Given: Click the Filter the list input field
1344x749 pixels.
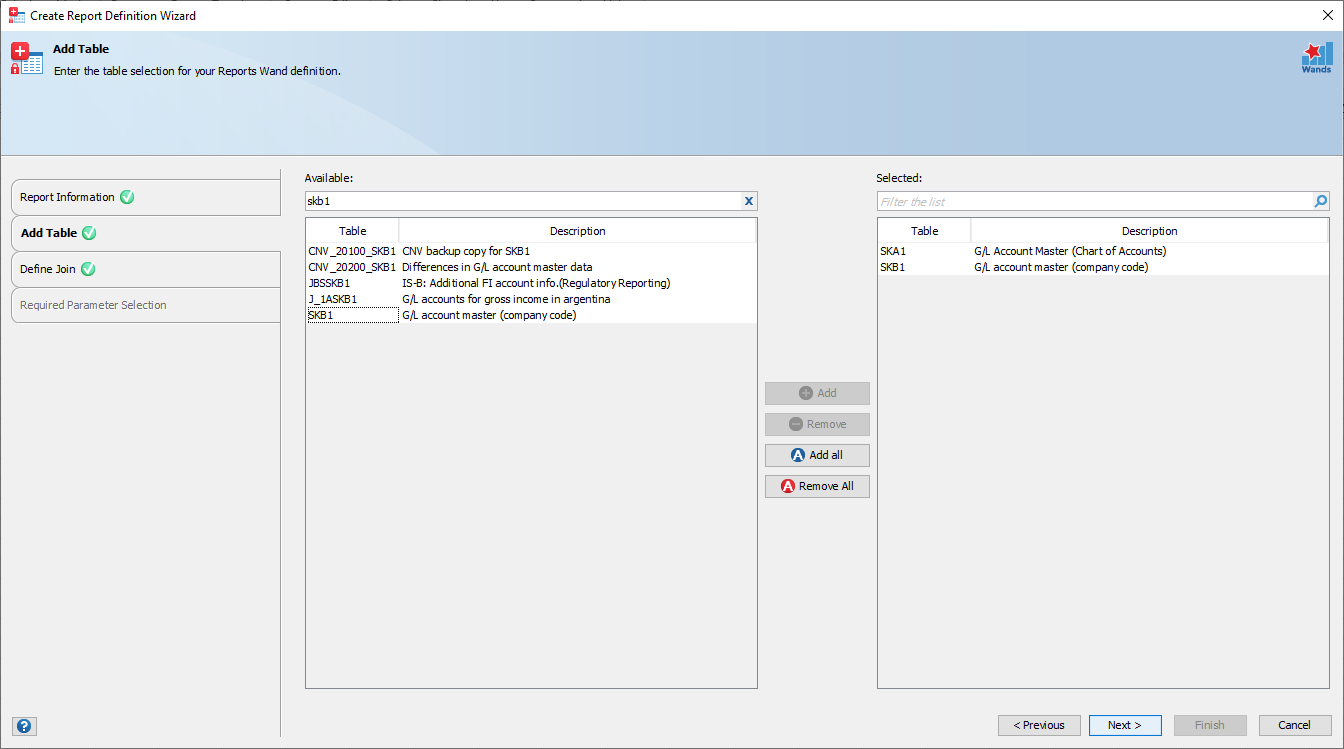Looking at the screenshot, I should tap(1090, 200).
